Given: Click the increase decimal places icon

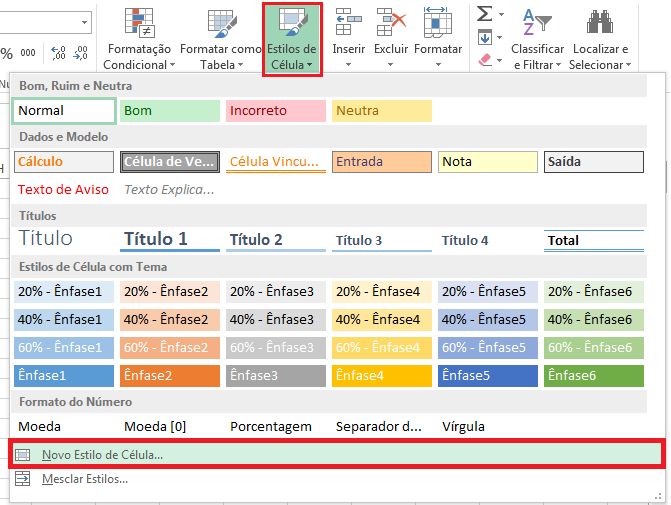Looking at the screenshot, I should [x=58, y=53].
